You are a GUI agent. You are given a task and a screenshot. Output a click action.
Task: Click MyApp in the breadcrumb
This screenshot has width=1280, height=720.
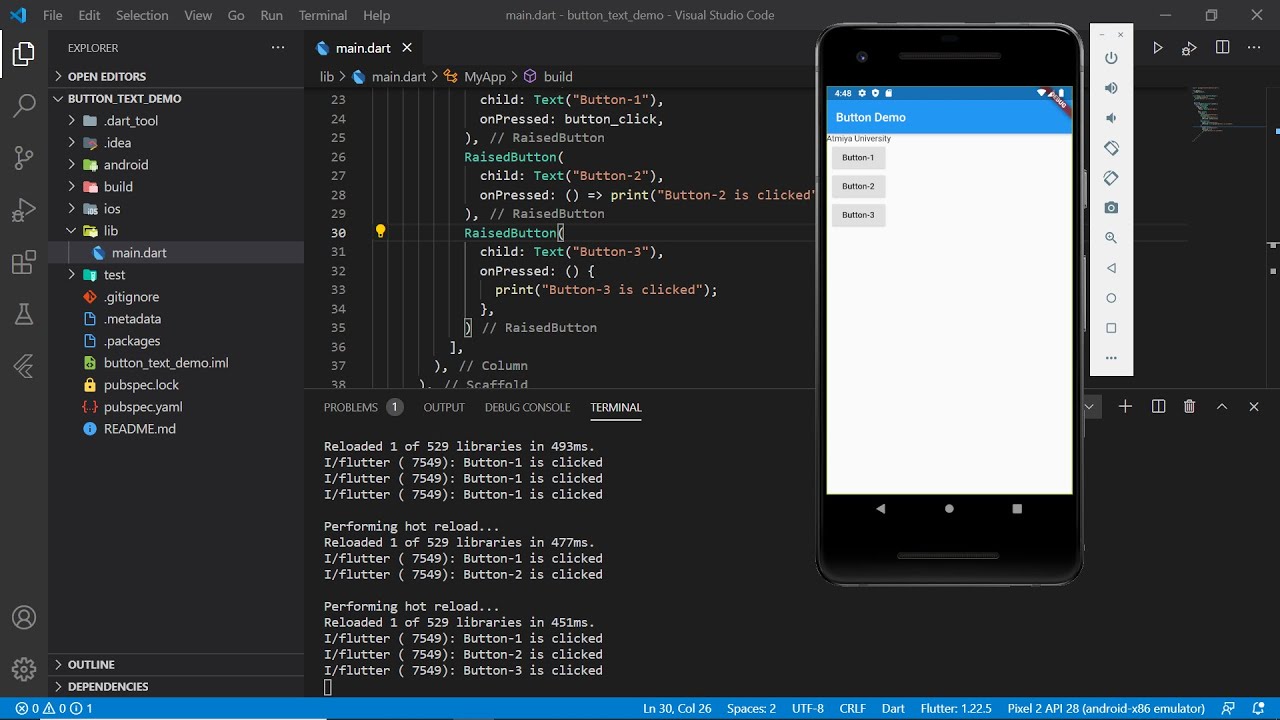485,76
